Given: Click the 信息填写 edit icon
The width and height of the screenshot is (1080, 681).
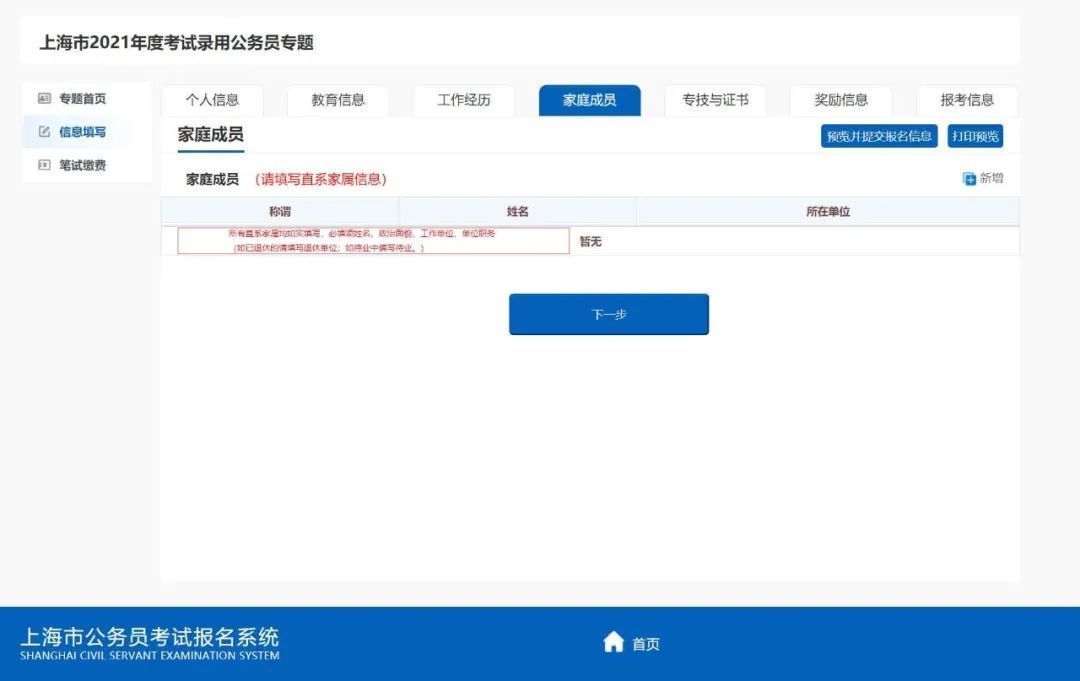Looking at the screenshot, I should [x=43, y=132].
